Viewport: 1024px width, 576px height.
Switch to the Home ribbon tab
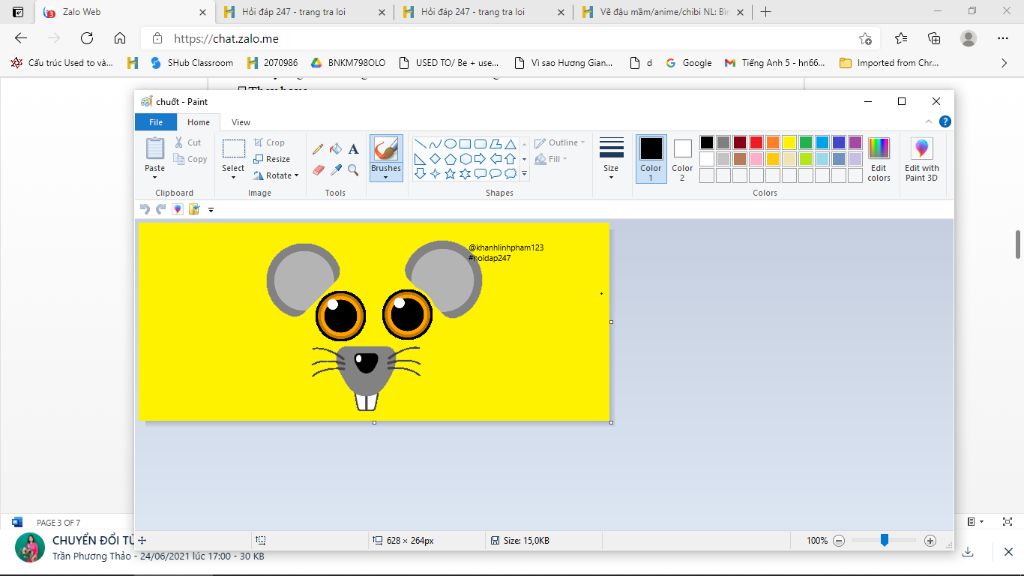199,122
